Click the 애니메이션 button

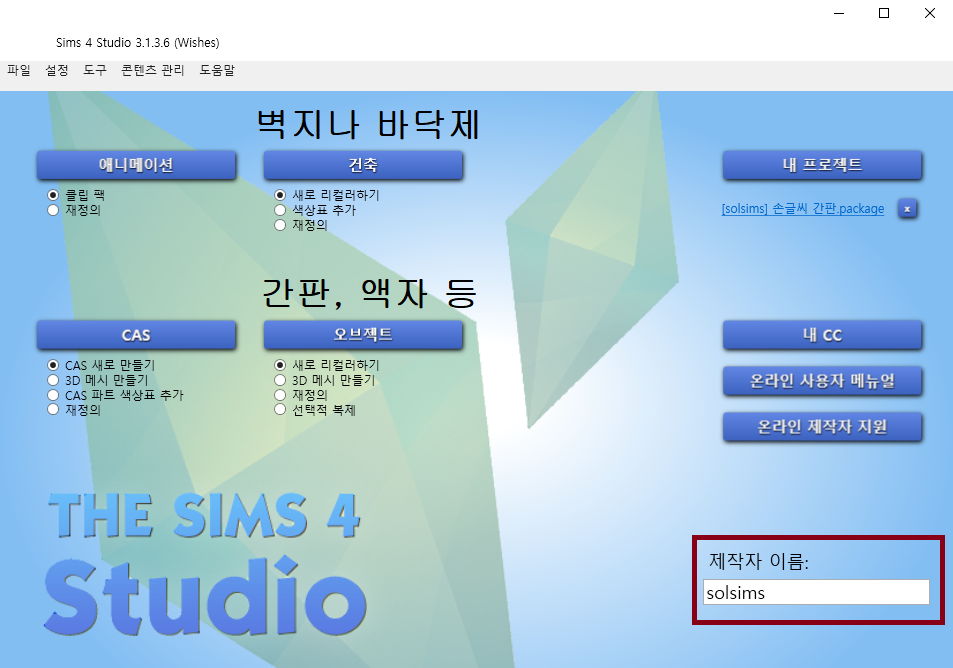pyautogui.click(x=136, y=165)
